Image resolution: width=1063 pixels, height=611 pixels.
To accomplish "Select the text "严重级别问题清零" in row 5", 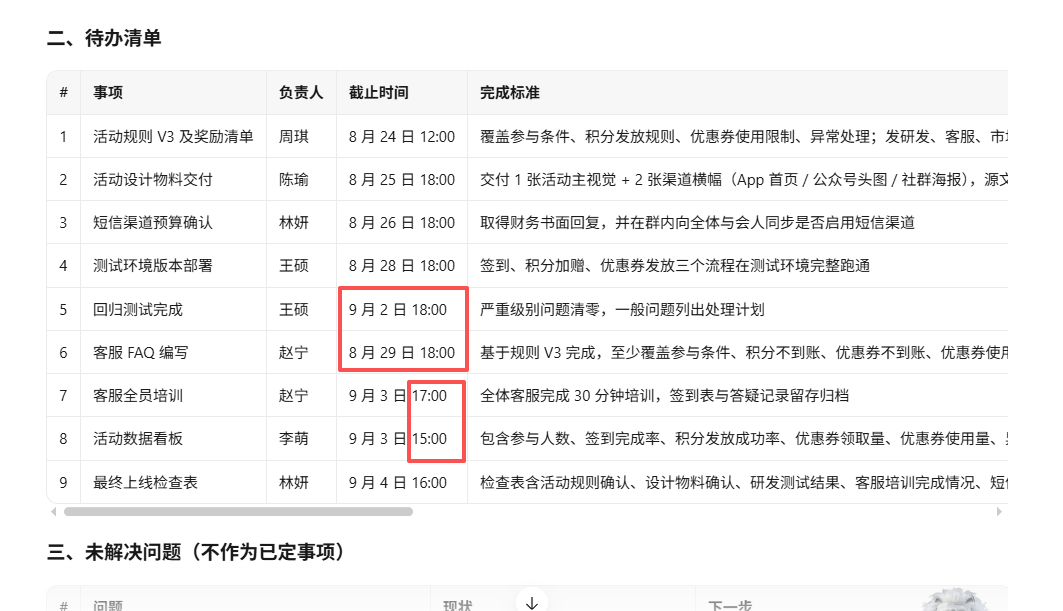I will coord(540,310).
